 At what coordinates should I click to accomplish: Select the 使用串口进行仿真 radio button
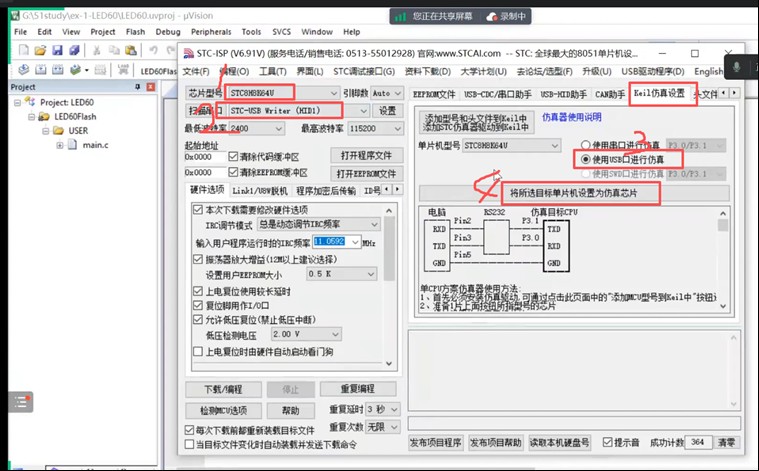(586, 145)
